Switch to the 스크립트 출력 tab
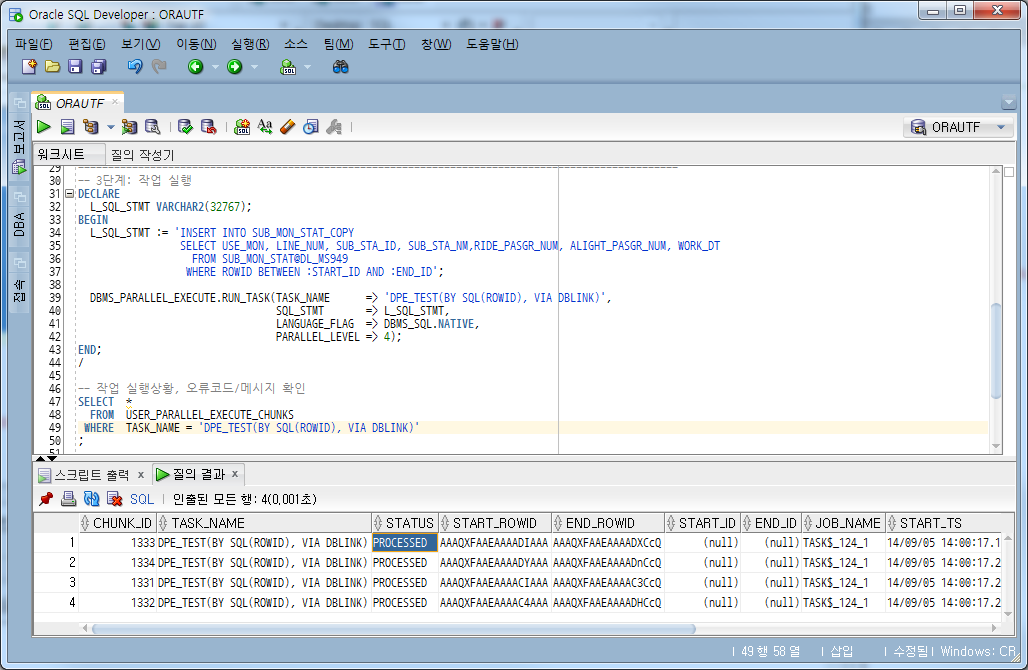Viewport: 1028px width, 670px height. click(91, 475)
